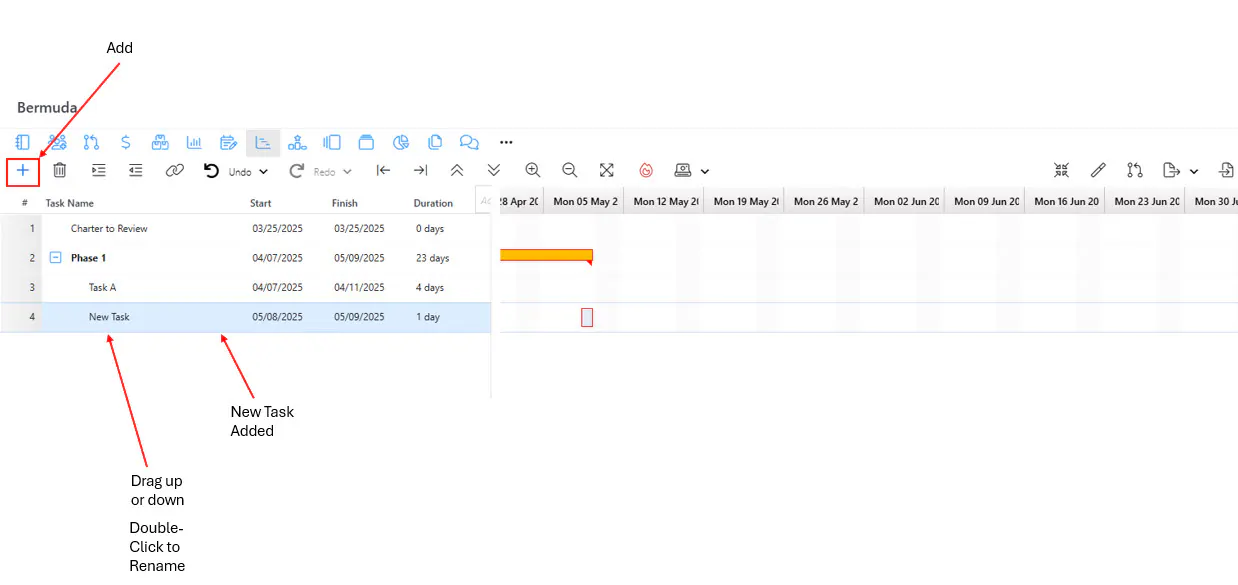Open the Undo history dropdown arrow
Image resolution: width=1238 pixels, height=585 pixels.
click(x=263, y=172)
